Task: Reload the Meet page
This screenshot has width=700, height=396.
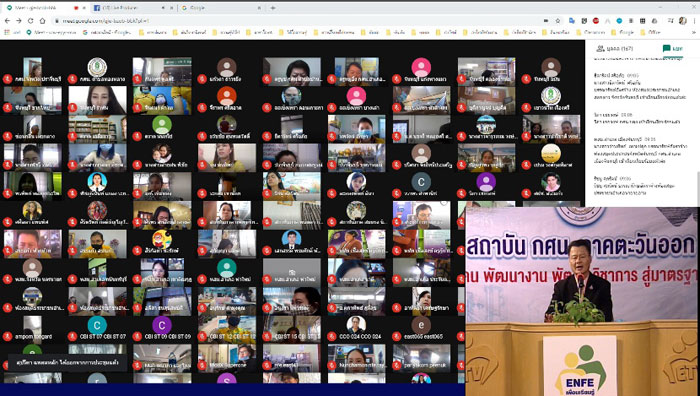Action: (30, 21)
